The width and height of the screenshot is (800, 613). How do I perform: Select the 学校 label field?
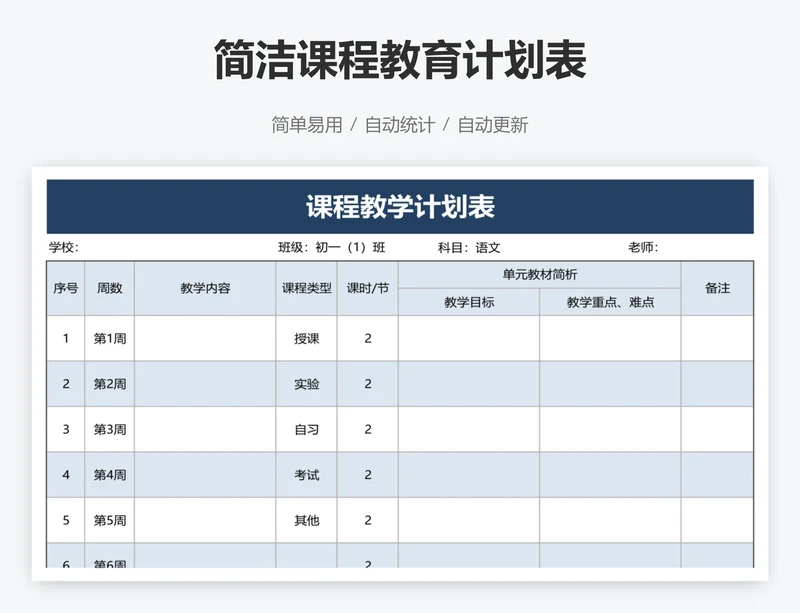coord(64,248)
